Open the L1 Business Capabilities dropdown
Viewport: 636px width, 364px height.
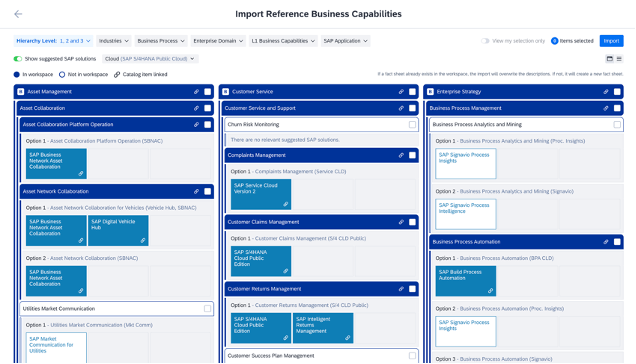coord(283,41)
